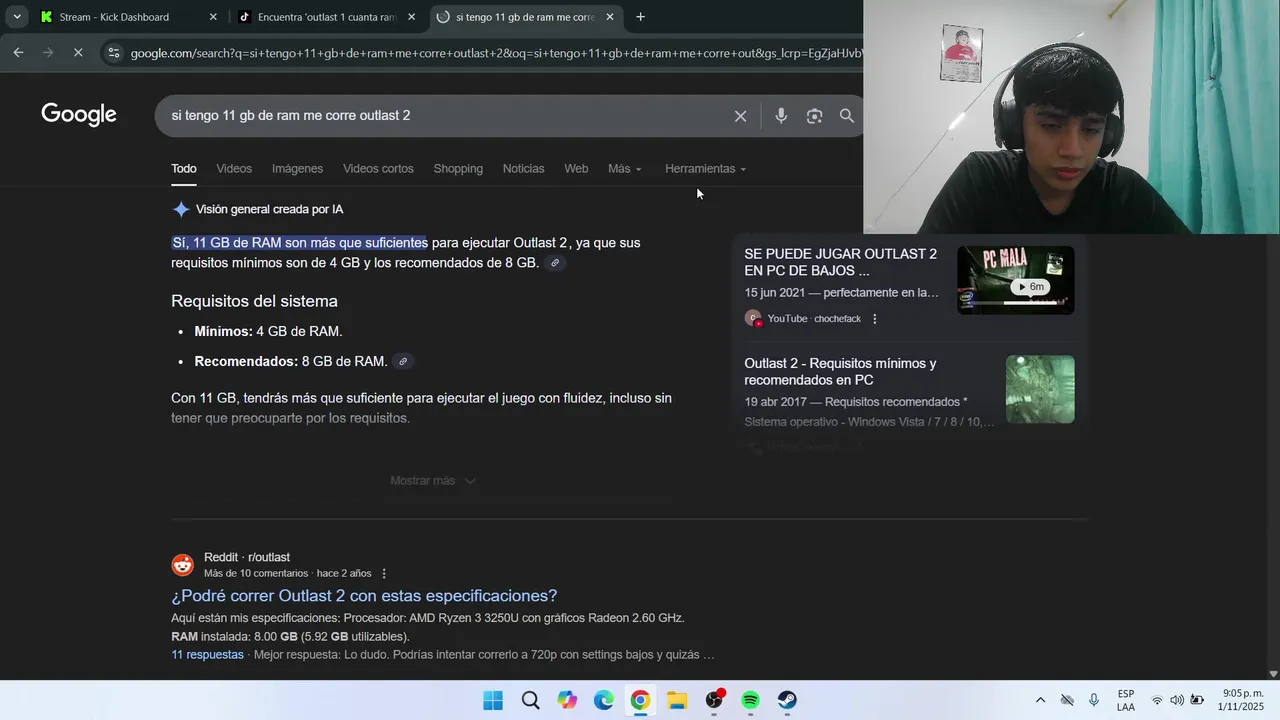Screen dimensions: 1280x720
Task: Expand the Herramientas dropdown
Action: click(706, 169)
